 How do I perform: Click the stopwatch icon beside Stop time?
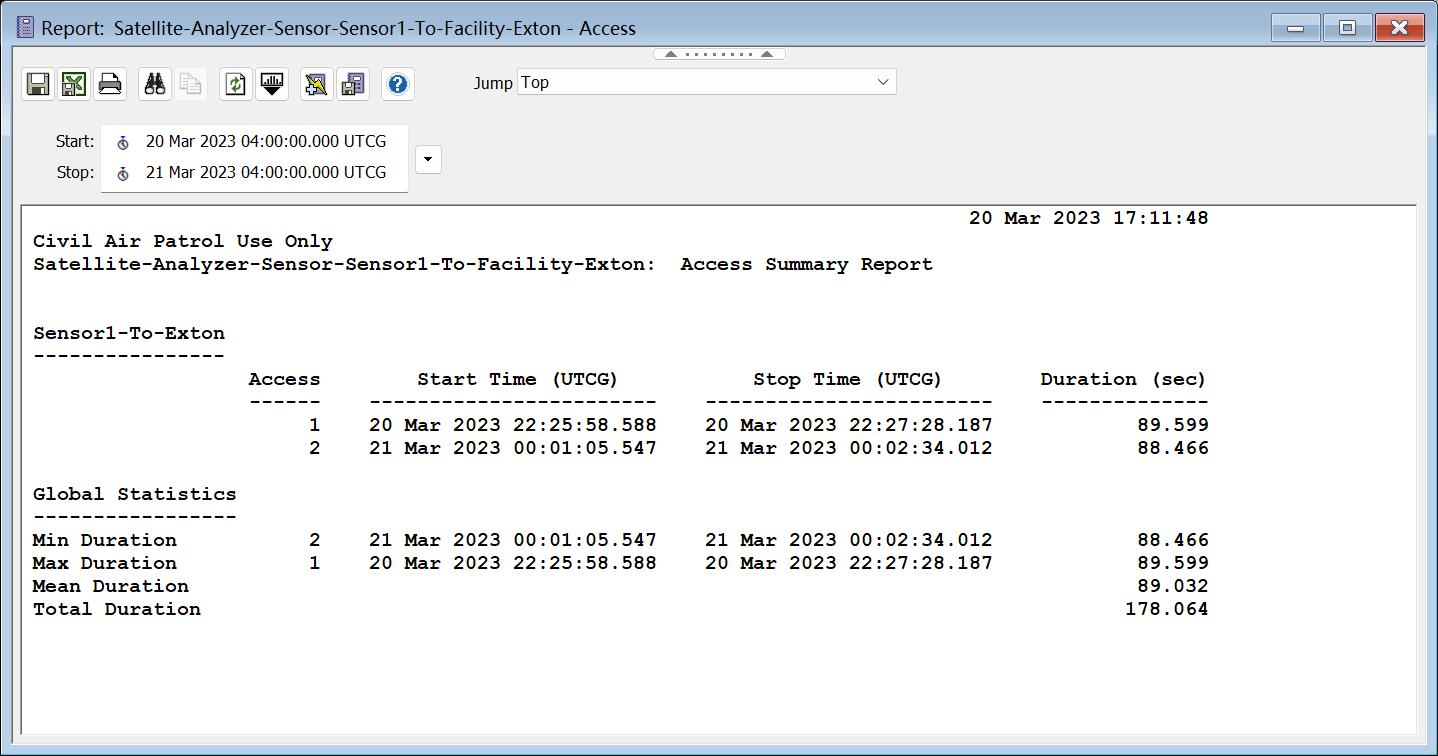pyautogui.click(x=123, y=173)
